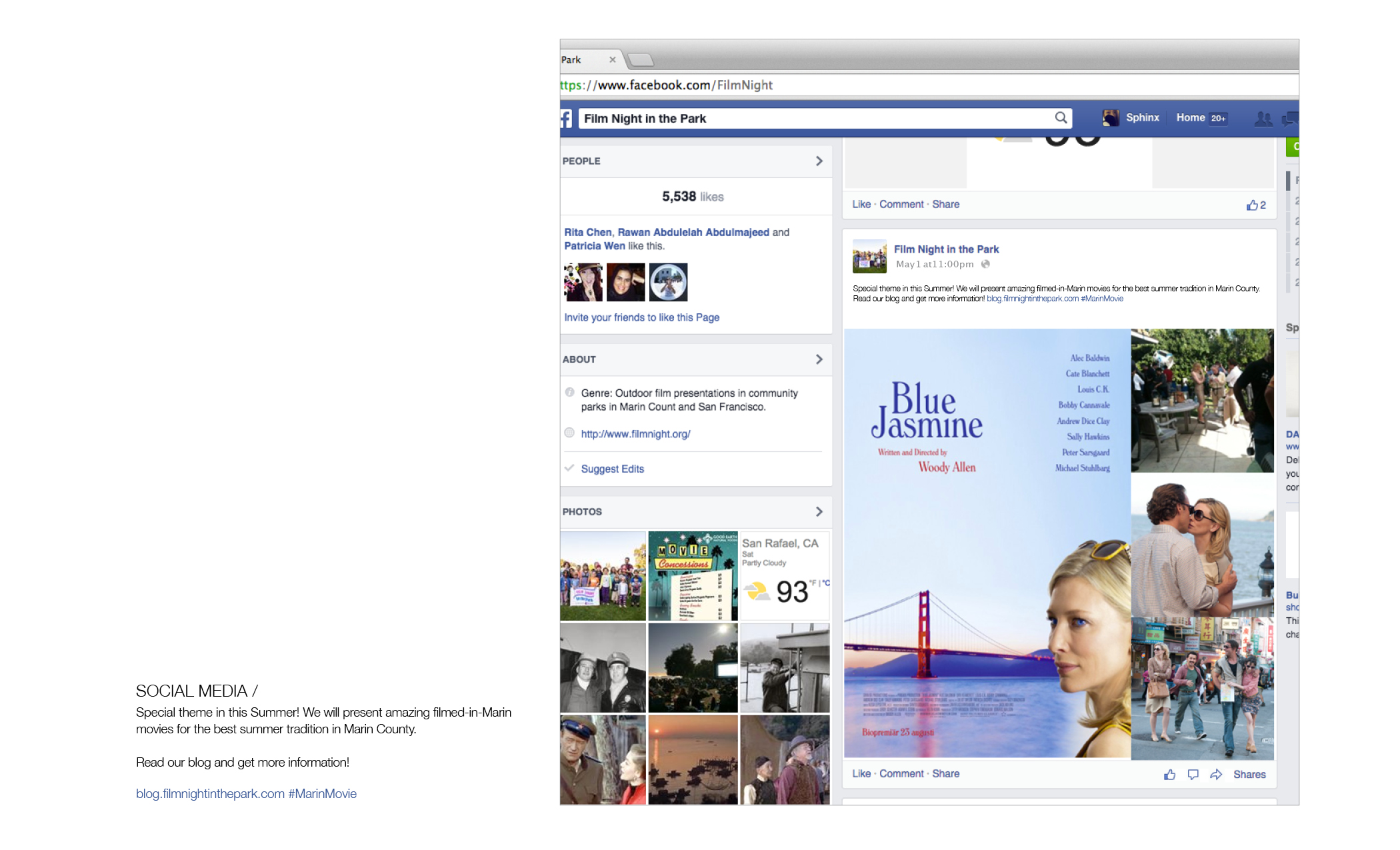Click Sphinx profile avatar icon
Screen dimensions: 1400x850
click(x=1111, y=118)
